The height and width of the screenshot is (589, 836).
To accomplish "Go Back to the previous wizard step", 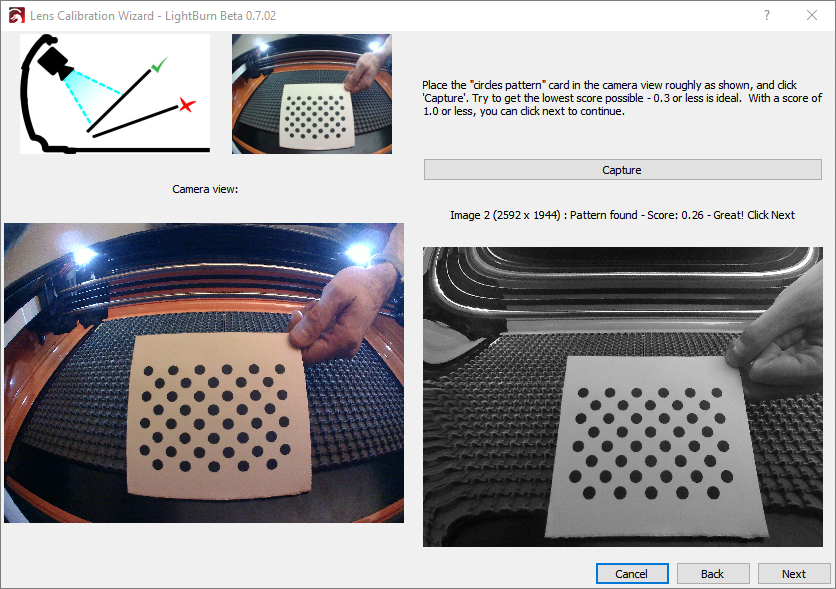I will (713, 574).
